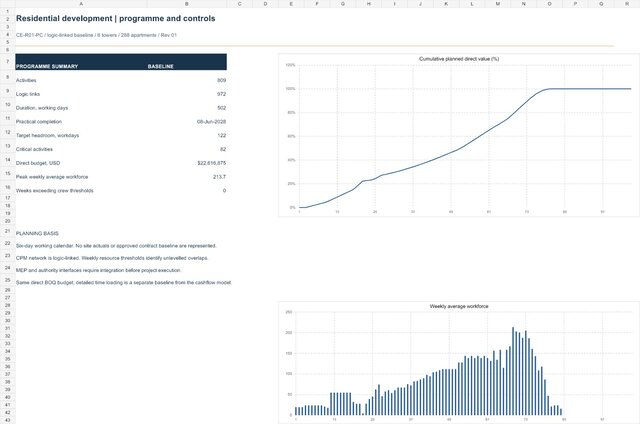Image resolution: width=640 pixels, height=424 pixels.
Task: Click column B header
Action: click(187, 4)
